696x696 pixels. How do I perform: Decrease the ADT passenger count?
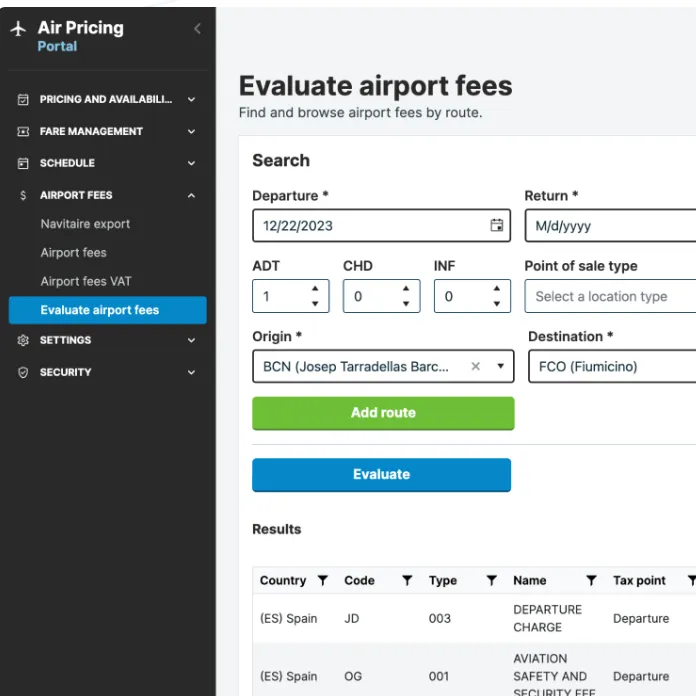(x=315, y=304)
